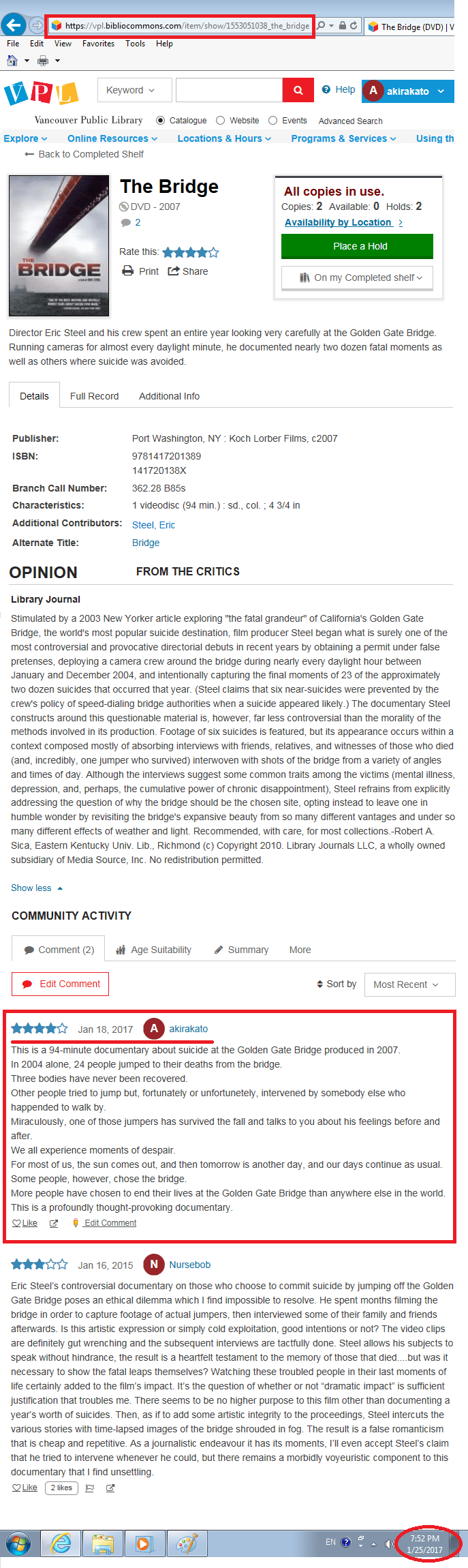Viewport: 468px width, 1568px height.
Task: Click the browser back arrow button
Action: pyautogui.click(x=14, y=26)
